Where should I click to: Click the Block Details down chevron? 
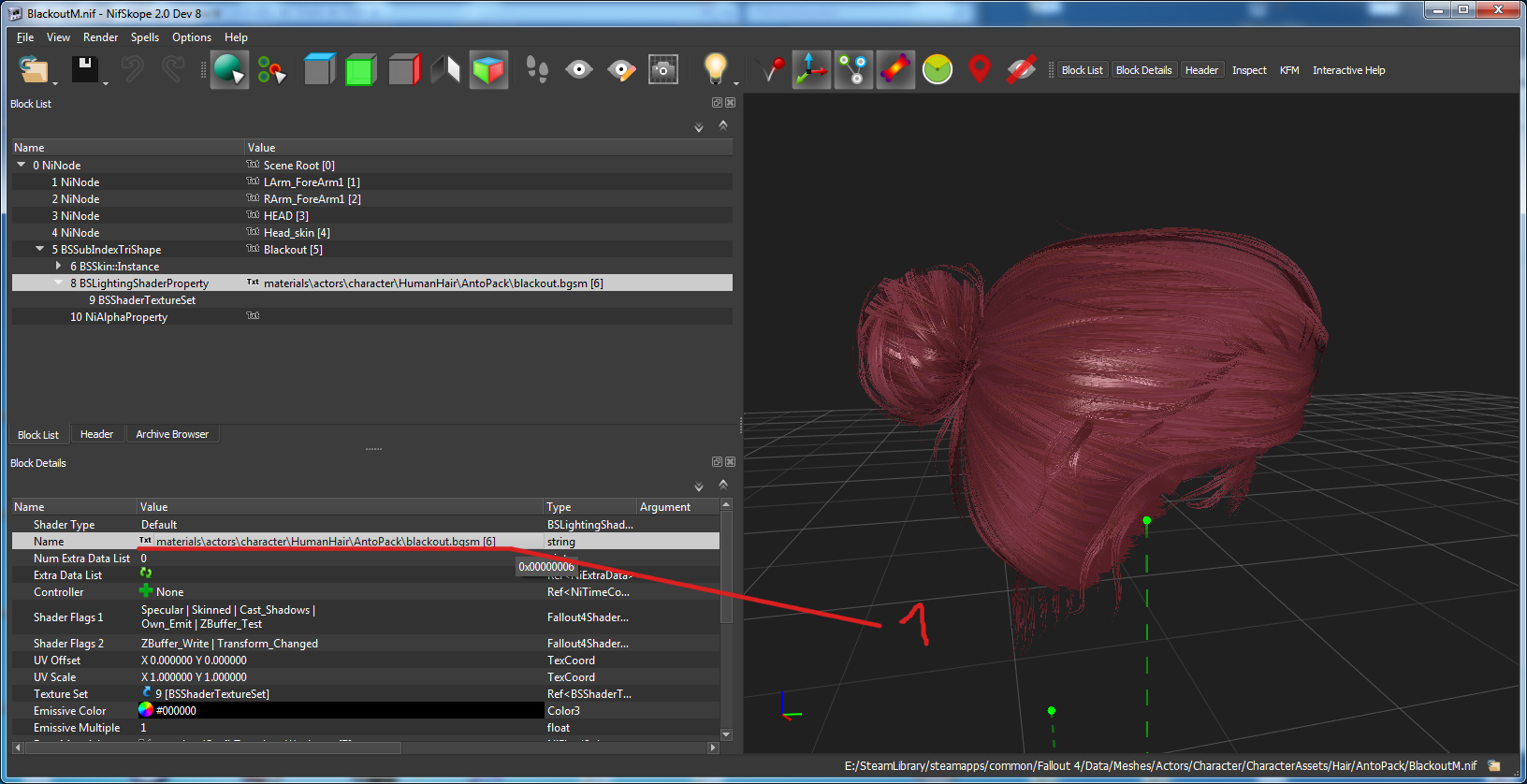click(x=699, y=486)
